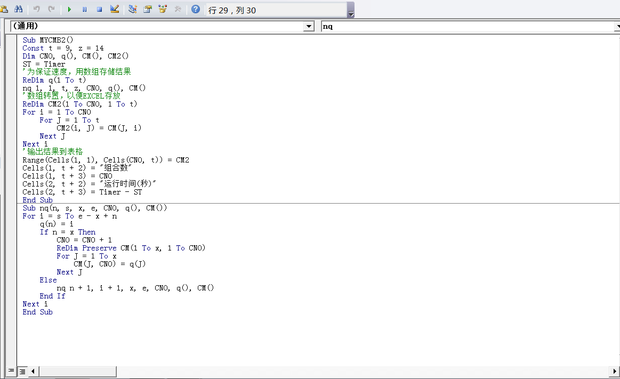Viewport: 620px width, 379px height.
Task: Click the line 'Sub nq(n, s, x, e, CNO, q(), CM())'
Action: (x=95, y=208)
